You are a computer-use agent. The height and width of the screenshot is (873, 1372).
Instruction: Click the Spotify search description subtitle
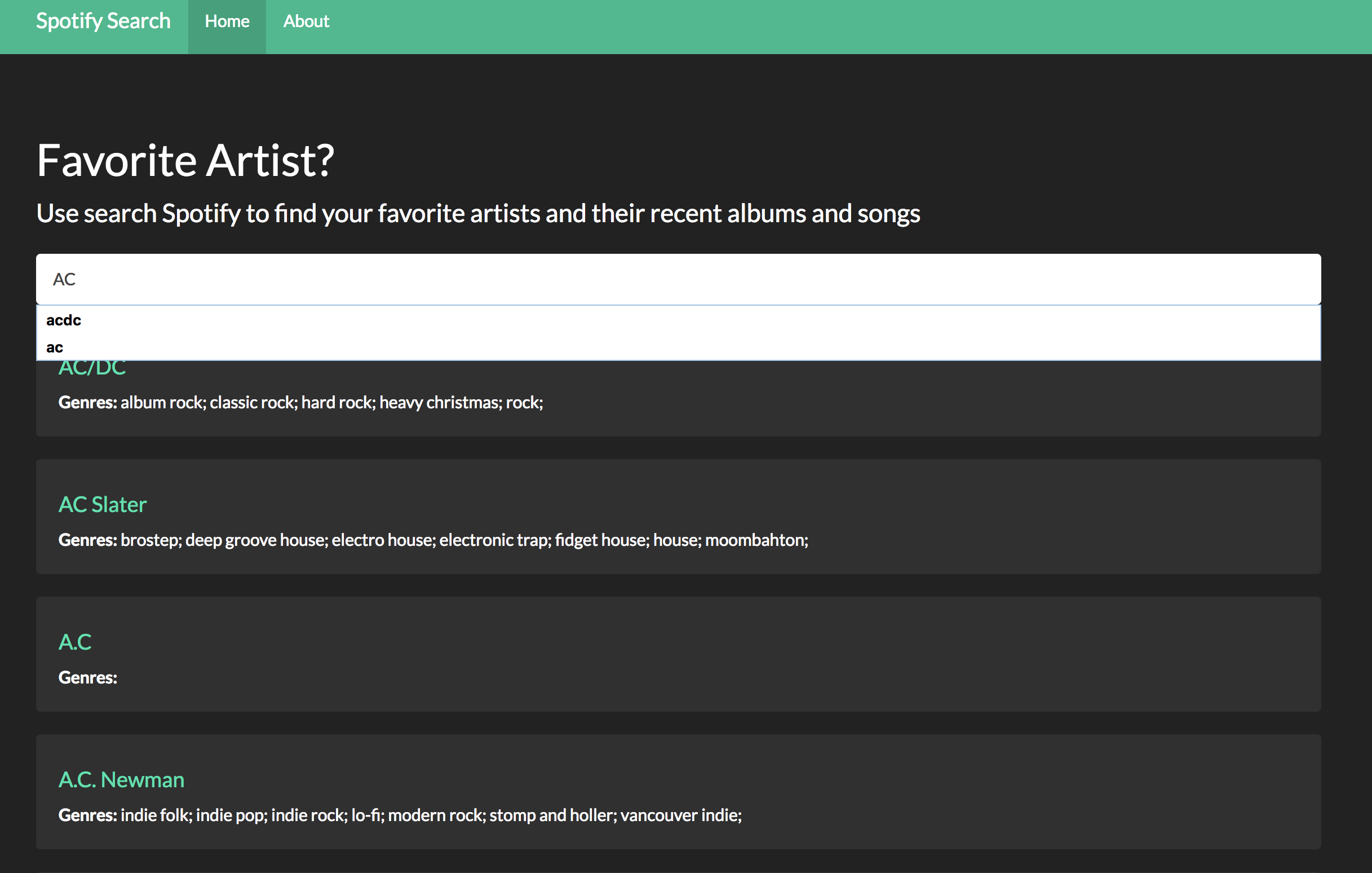click(477, 214)
